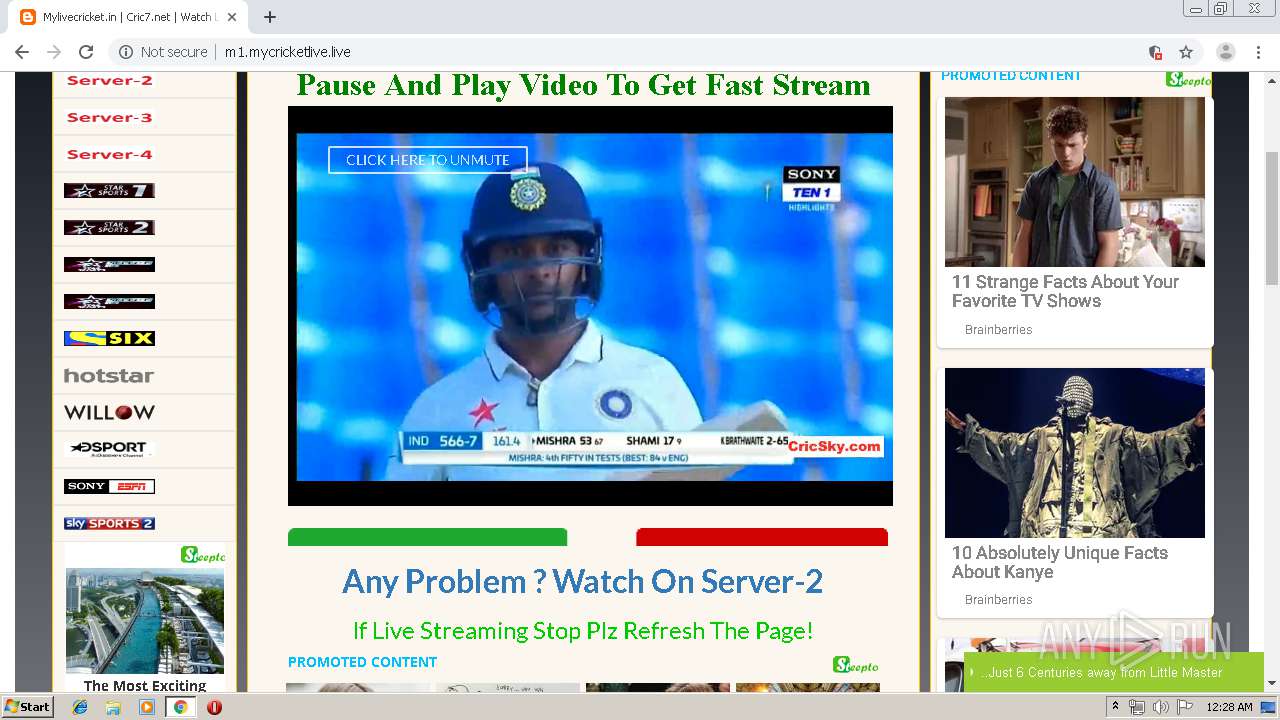This screenshot has height=720, width=1280.
Task: Click the page scrollbar down arrow
Action: point(1272,683)
